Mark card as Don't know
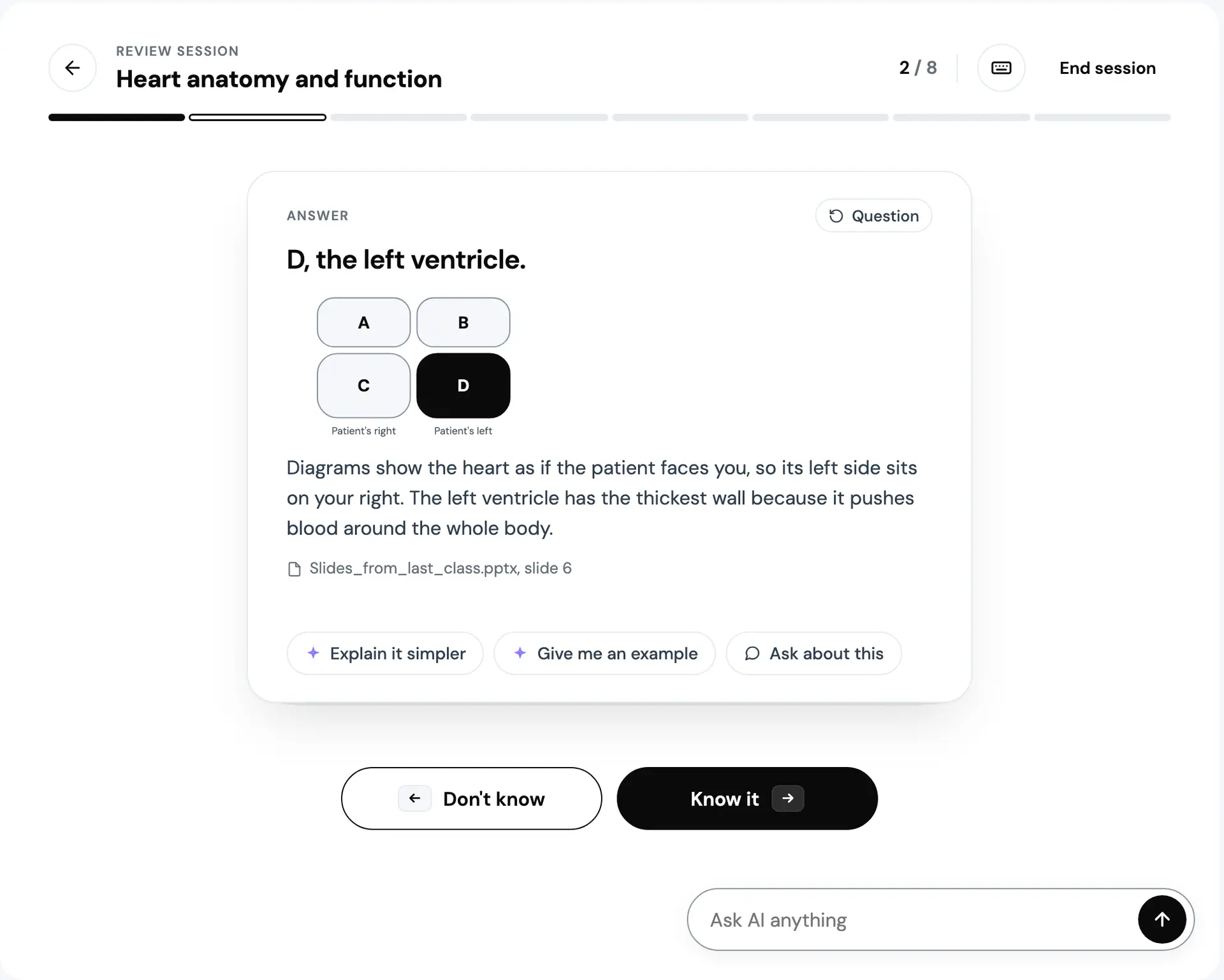Image resolution: width=1224 pixels, height=980 pixels. 471,798
